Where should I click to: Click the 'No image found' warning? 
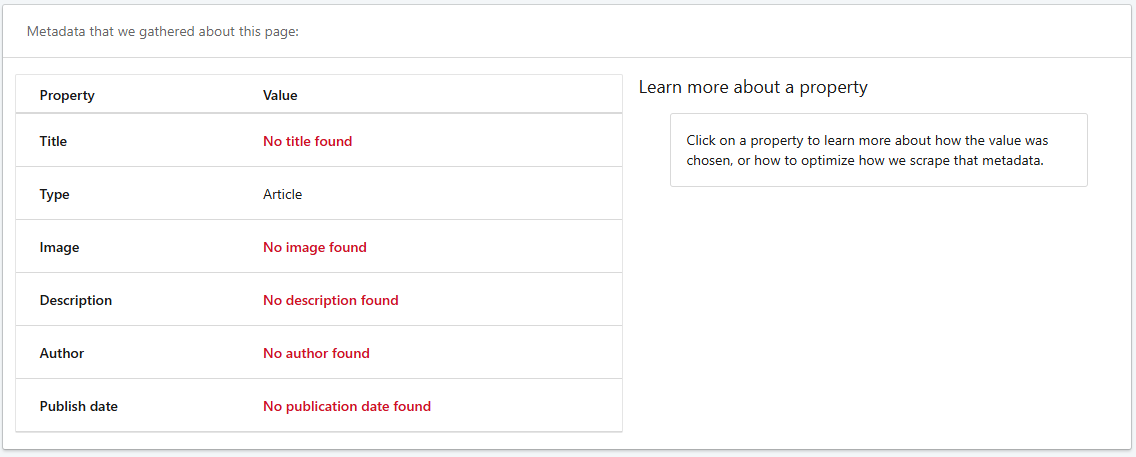[314, 247]
